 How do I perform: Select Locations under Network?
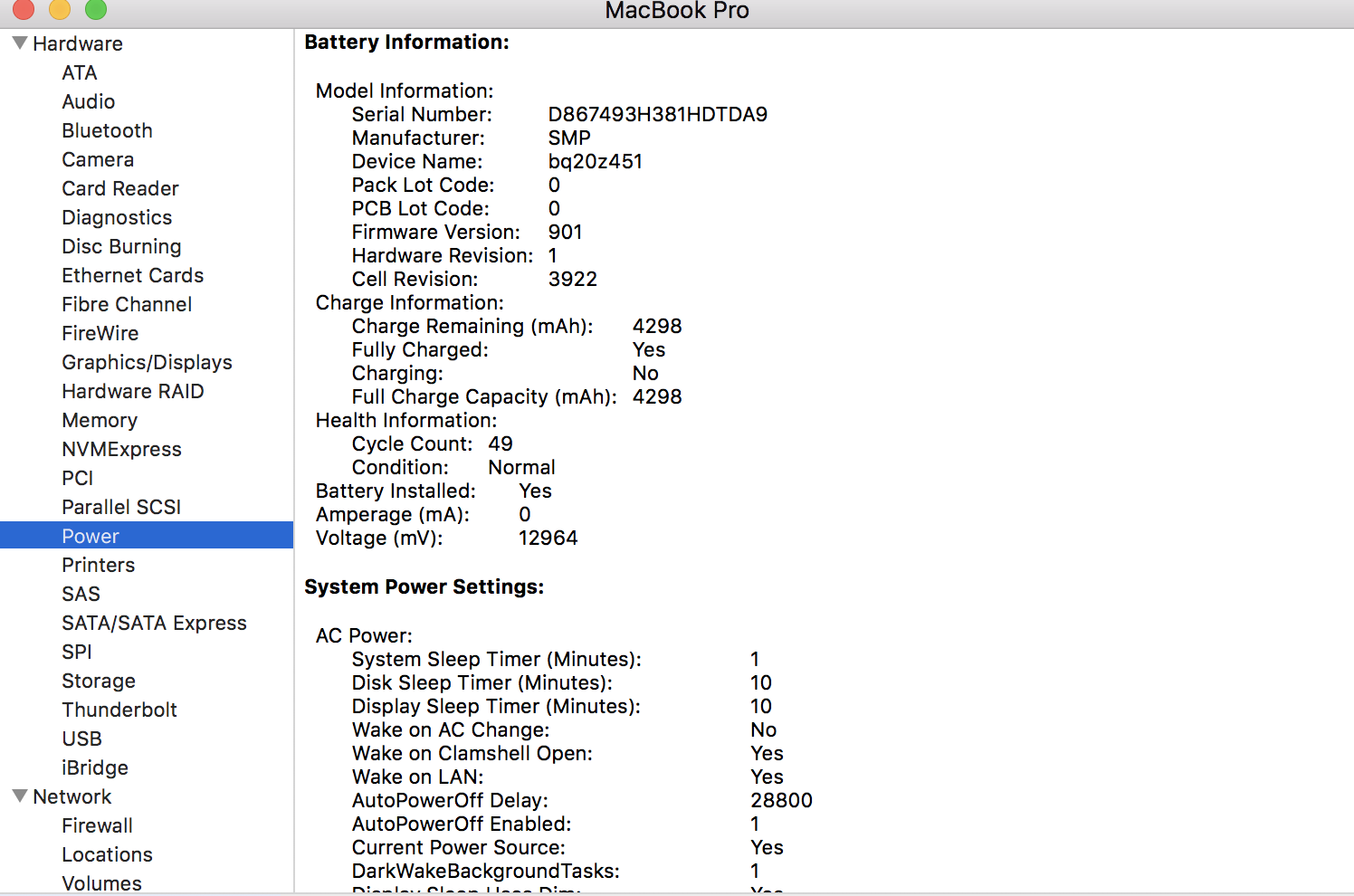click(x=107, y=854)
